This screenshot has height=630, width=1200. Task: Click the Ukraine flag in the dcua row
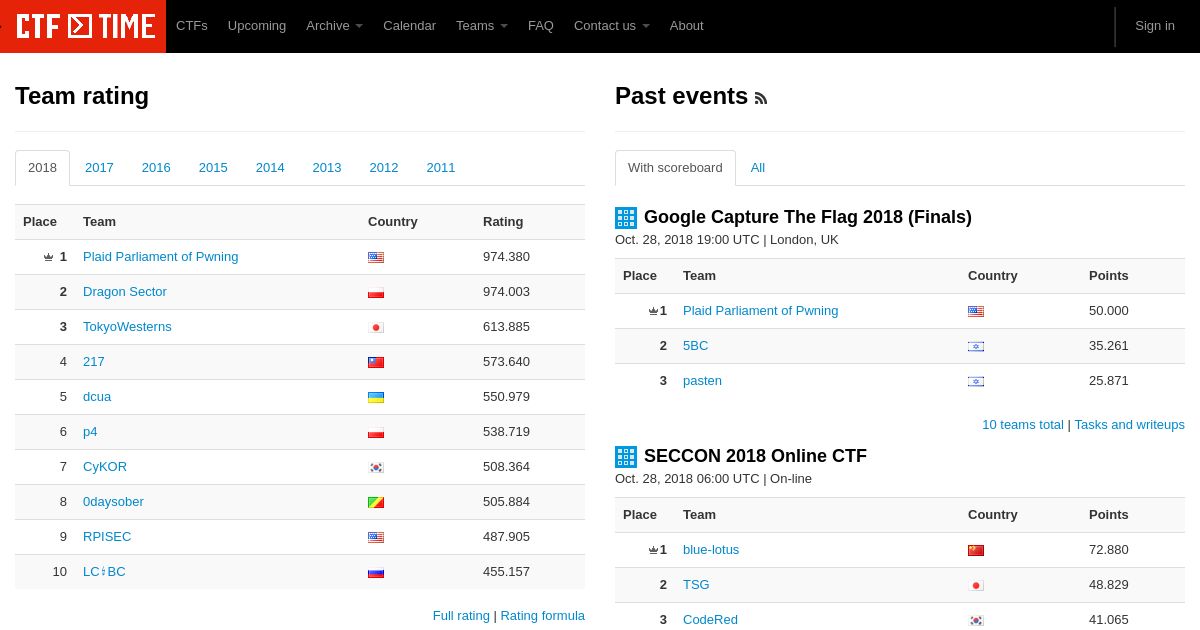click(376, 397)
